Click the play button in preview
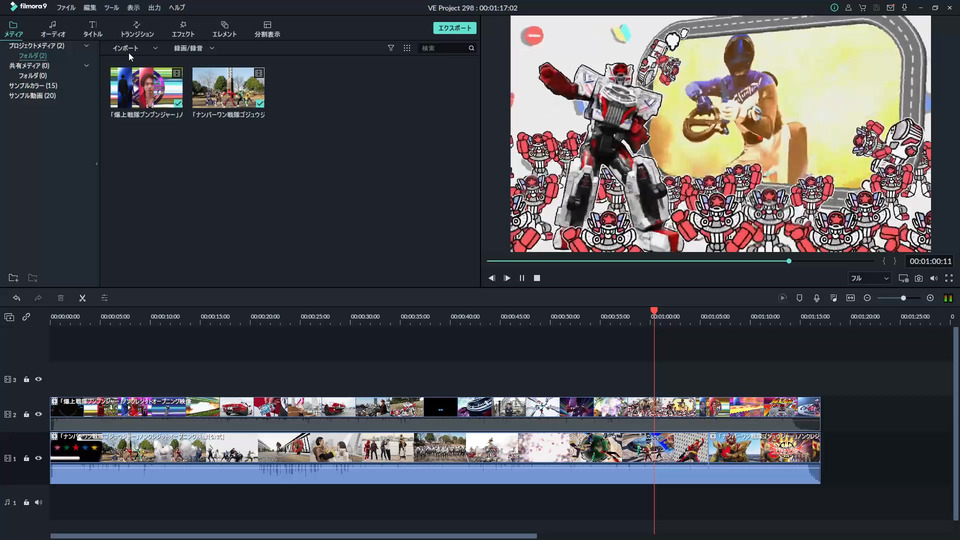 tap(507, 278)
